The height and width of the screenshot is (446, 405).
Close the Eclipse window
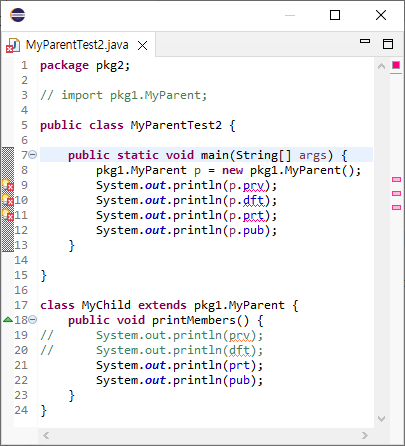(381, 15)
